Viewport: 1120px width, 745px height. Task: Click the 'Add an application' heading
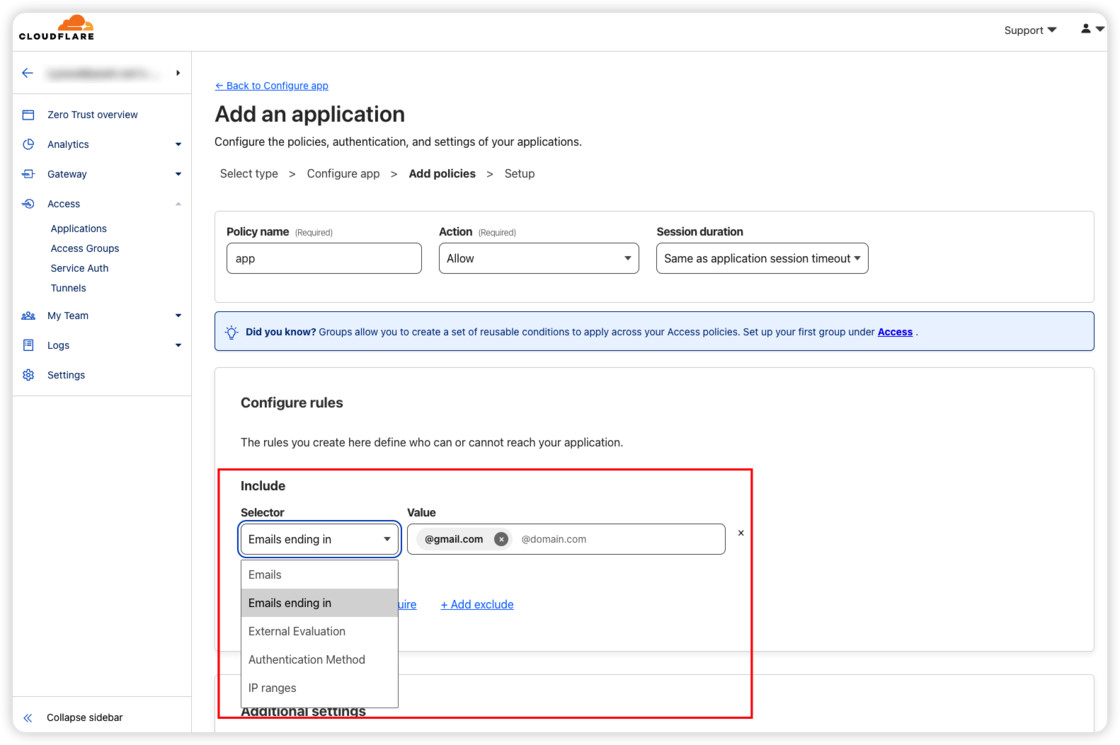pyautogui.click(x=309, y=114)
